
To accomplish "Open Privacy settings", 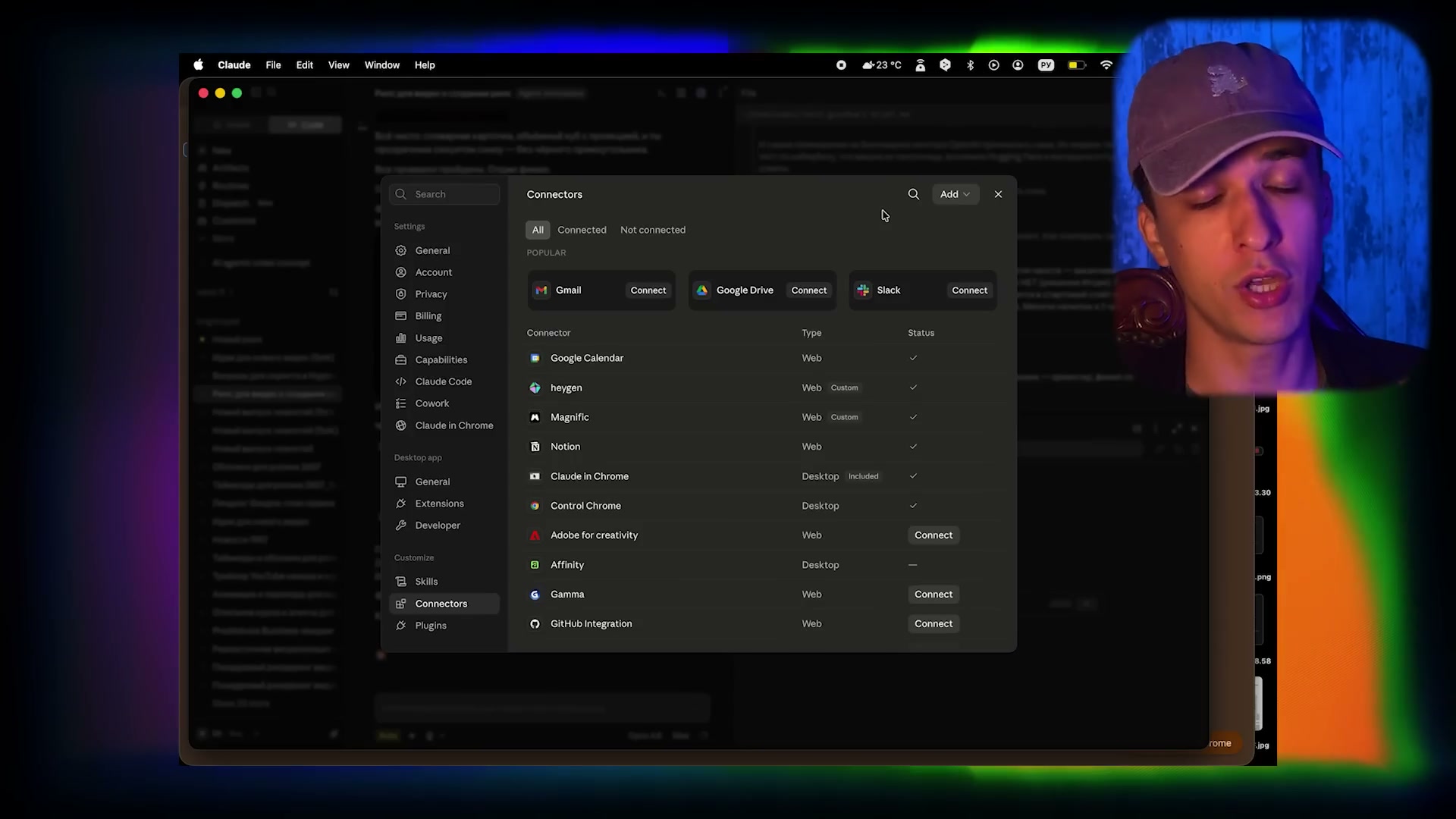I will (x=444, y=294).
